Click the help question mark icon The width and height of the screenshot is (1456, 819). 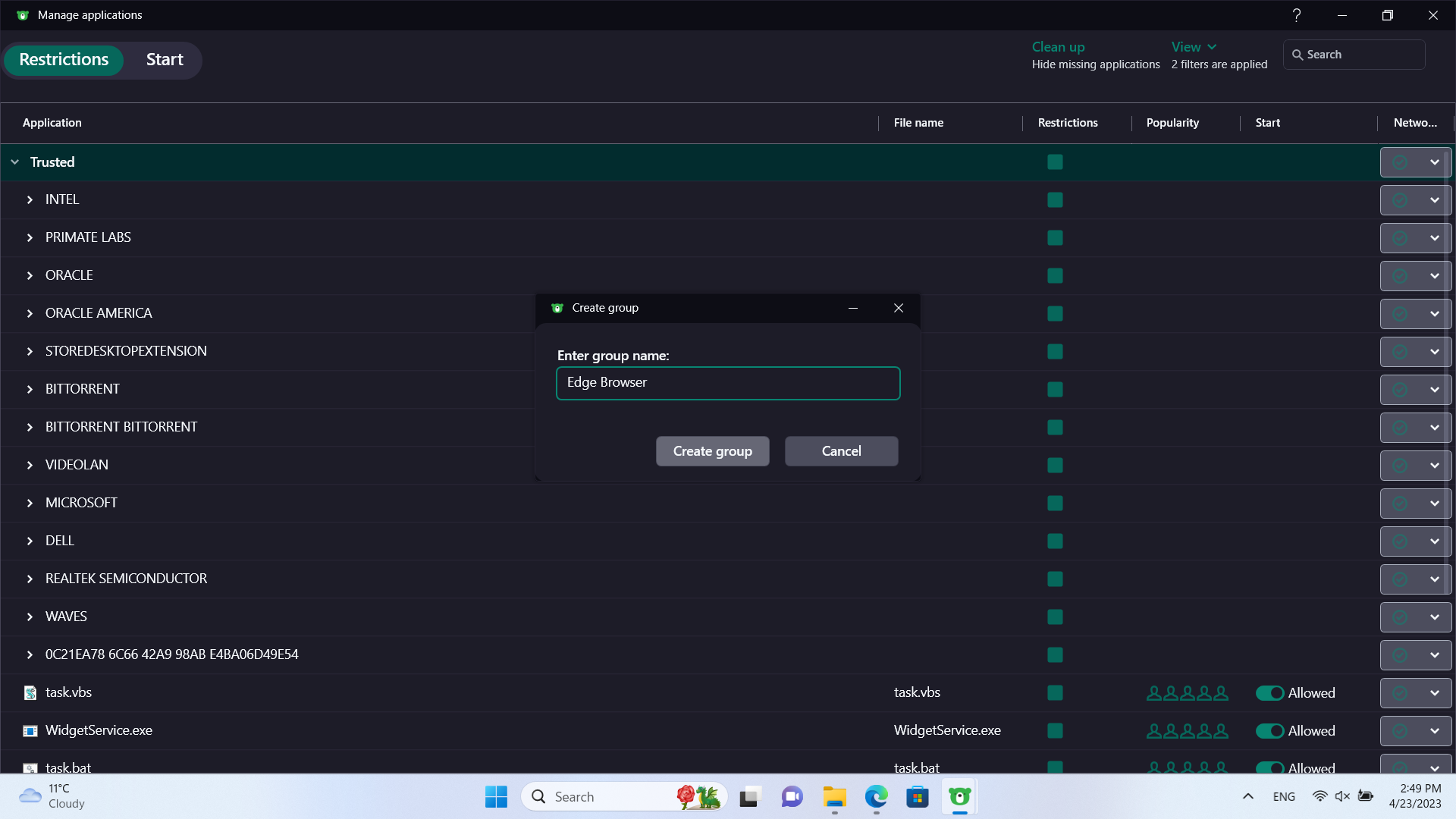pyautogui.click(x=1297, y=15)
